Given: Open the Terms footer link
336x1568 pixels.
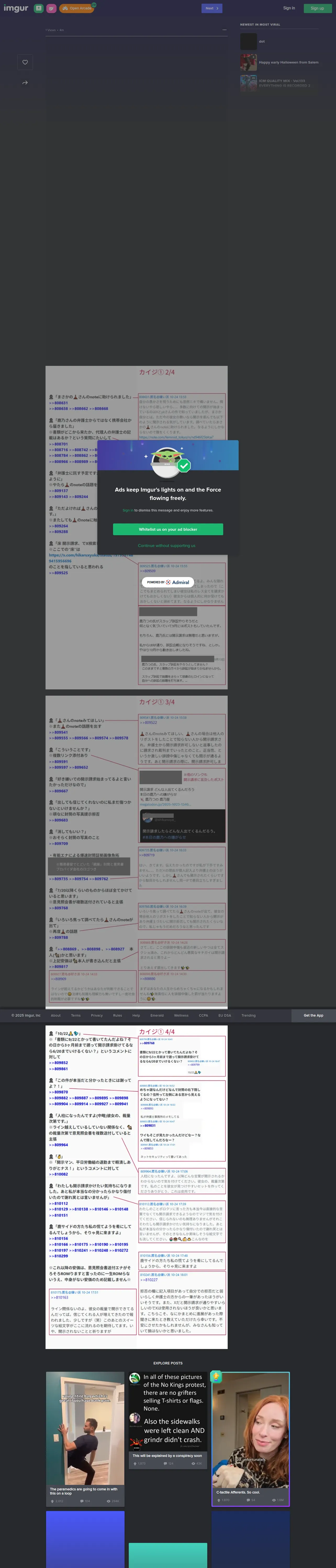Looking at the screenshot, I should (x=76, y=1015).
